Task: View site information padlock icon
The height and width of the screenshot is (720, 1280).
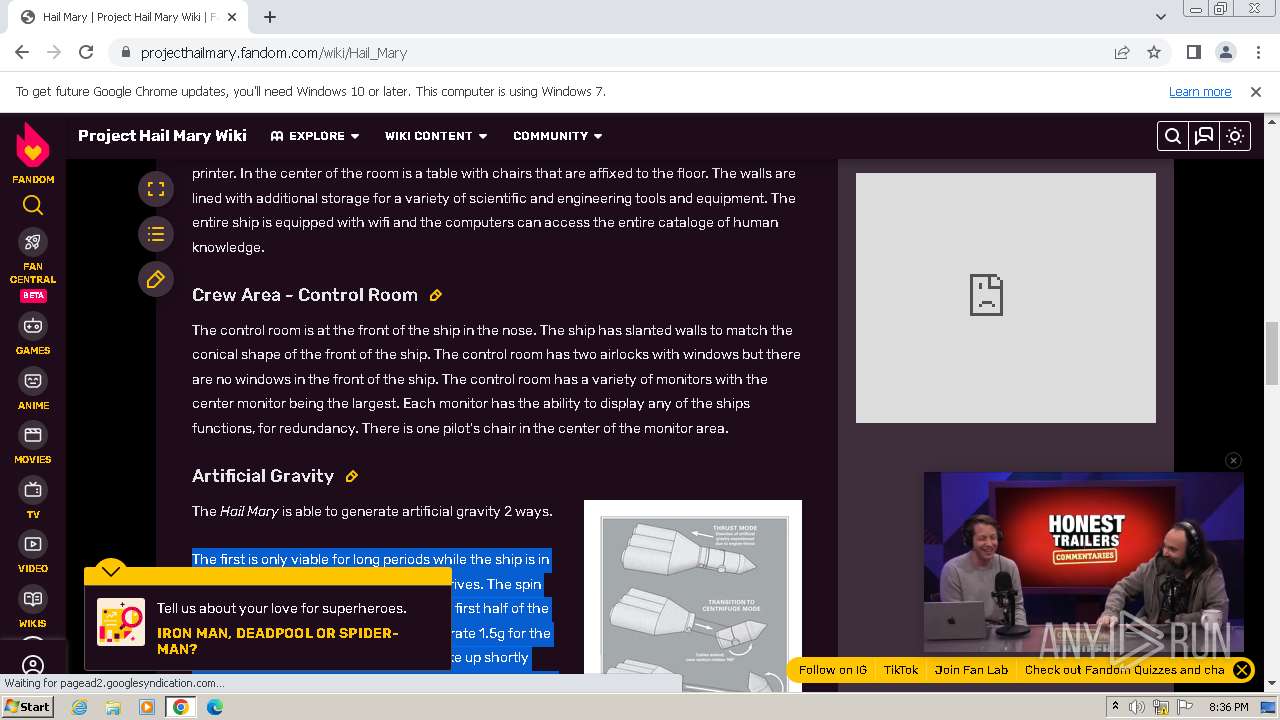Action: tap(125, 53)
